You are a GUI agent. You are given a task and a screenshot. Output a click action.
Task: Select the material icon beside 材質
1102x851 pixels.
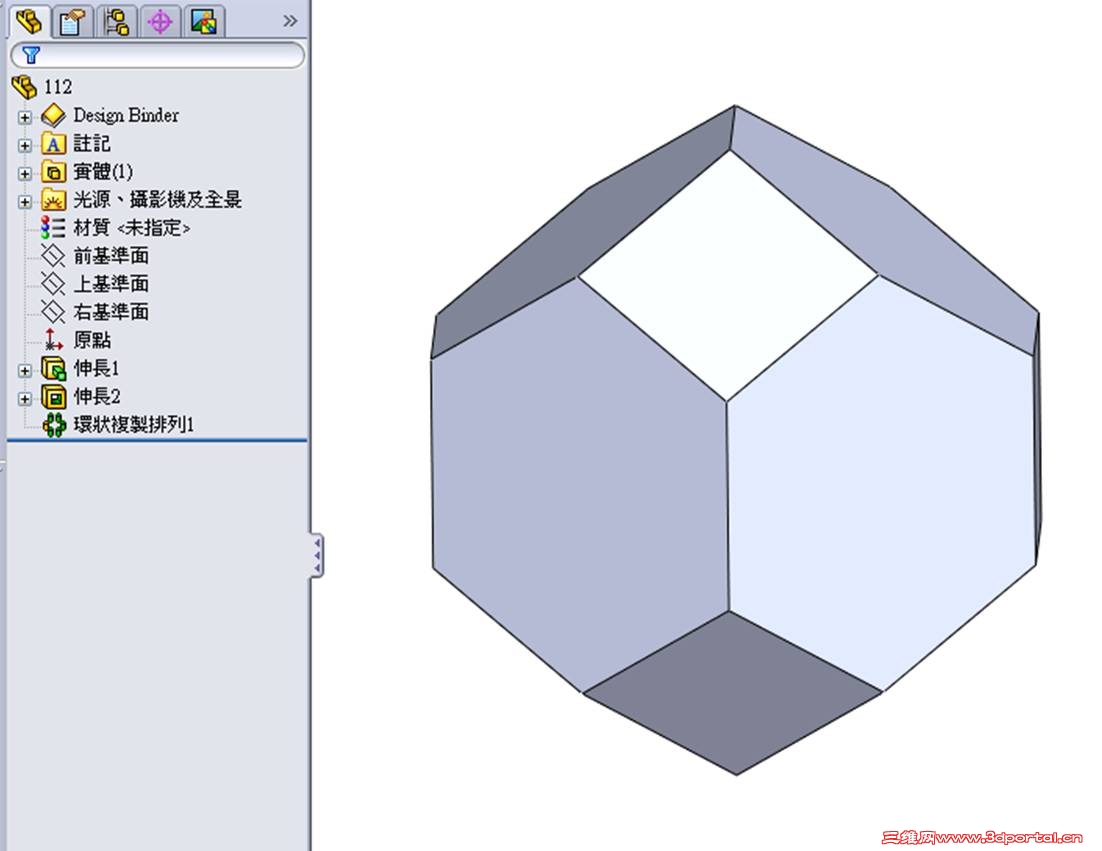click(53, 228)
